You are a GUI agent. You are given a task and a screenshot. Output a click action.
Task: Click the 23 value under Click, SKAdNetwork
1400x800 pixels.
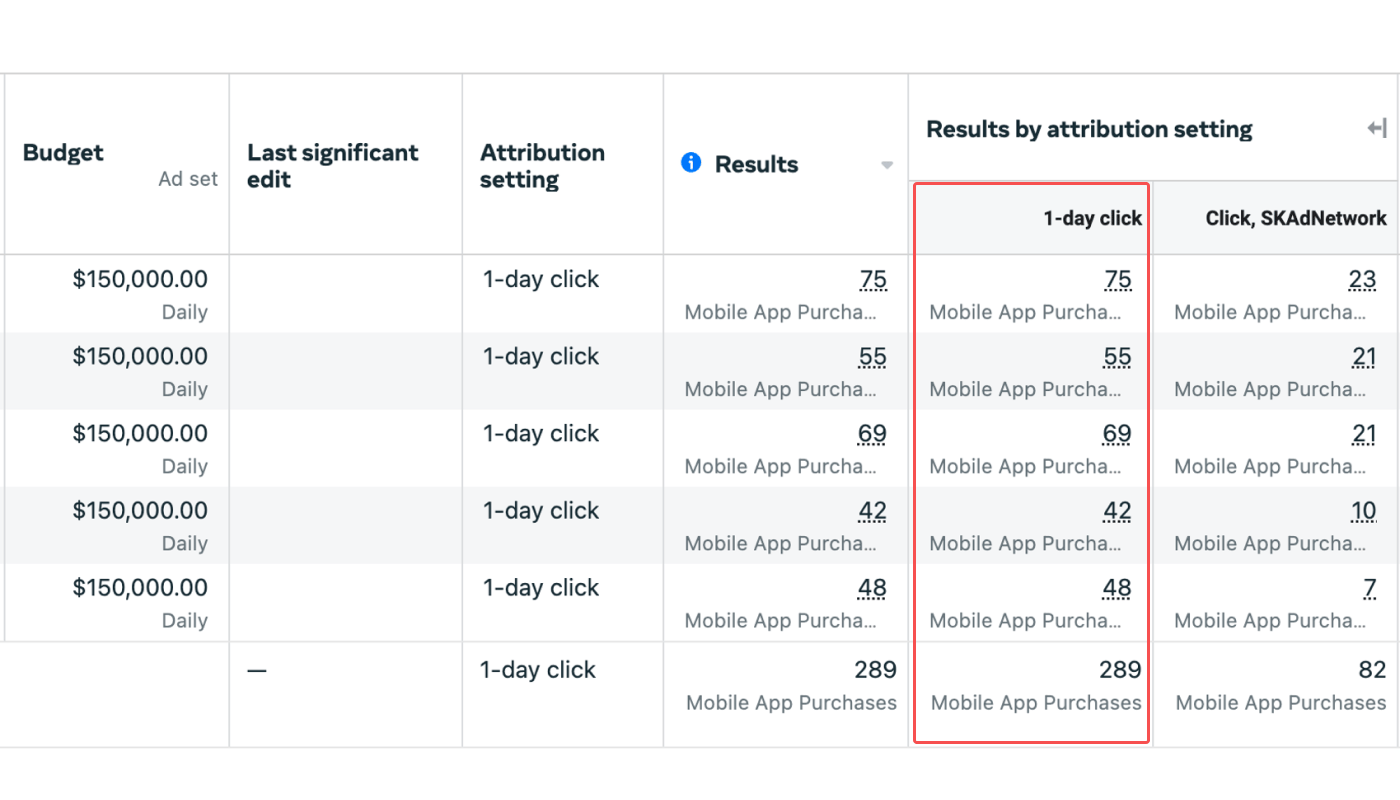click(1362, 280)
